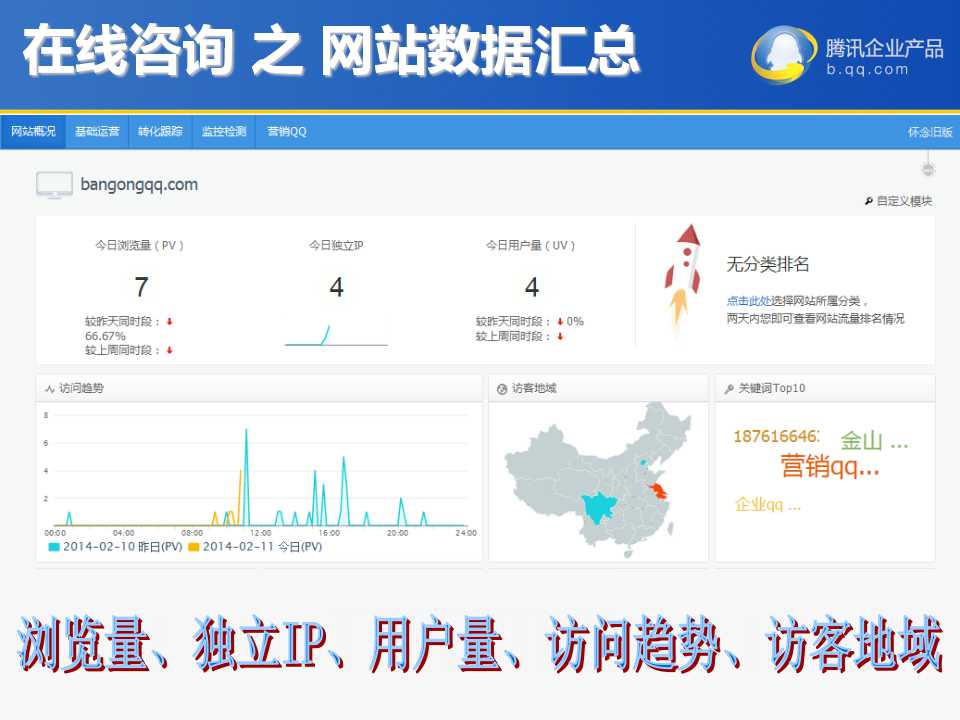Screen dimensions: 960x720
Task: Select the 转化跟踪 tab
Action: pos(160,132)
